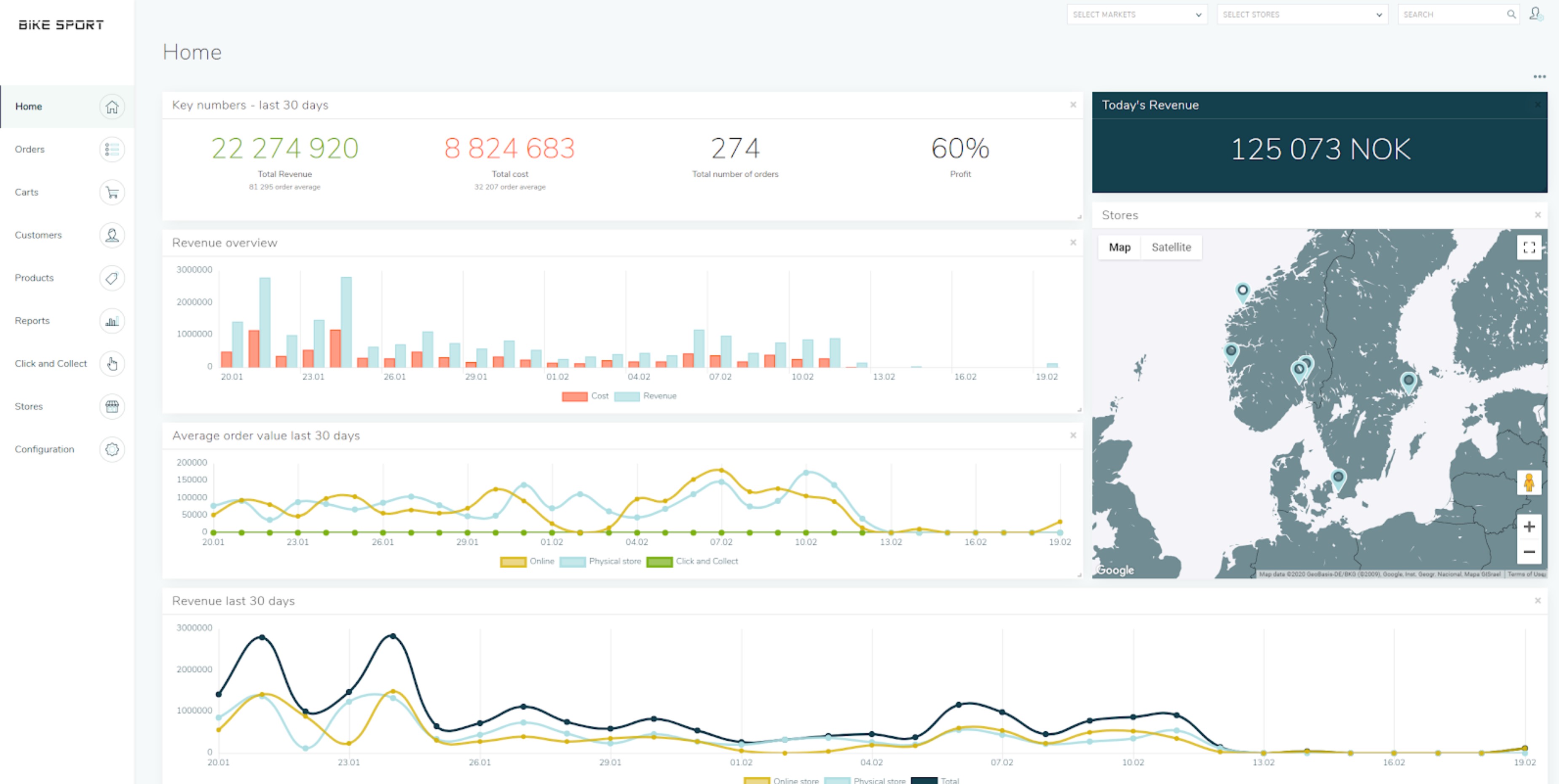1559x784 pixels.
Task: Click the user profile icon
Action: (x=1536, y=14)
